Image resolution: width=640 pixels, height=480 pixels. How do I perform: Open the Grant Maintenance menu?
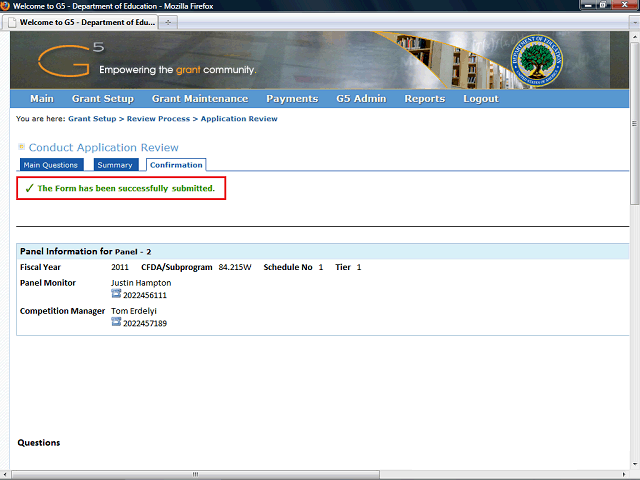(200, 99)
